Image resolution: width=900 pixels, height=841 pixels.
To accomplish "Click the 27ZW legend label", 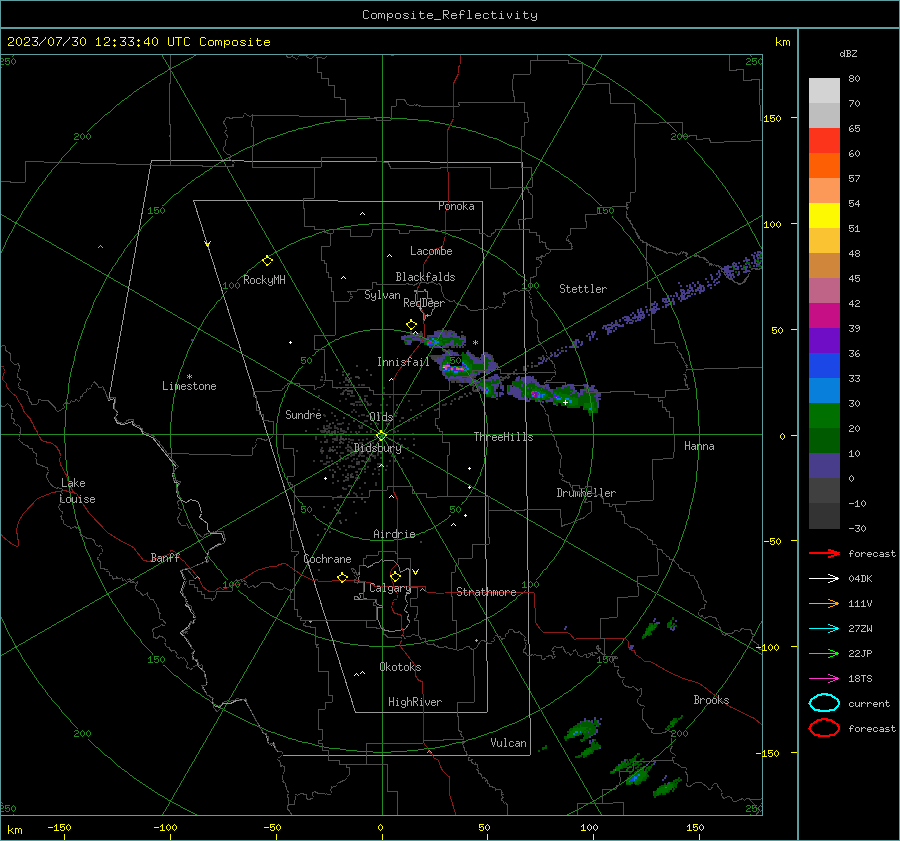I will click(x=860, y=629).
